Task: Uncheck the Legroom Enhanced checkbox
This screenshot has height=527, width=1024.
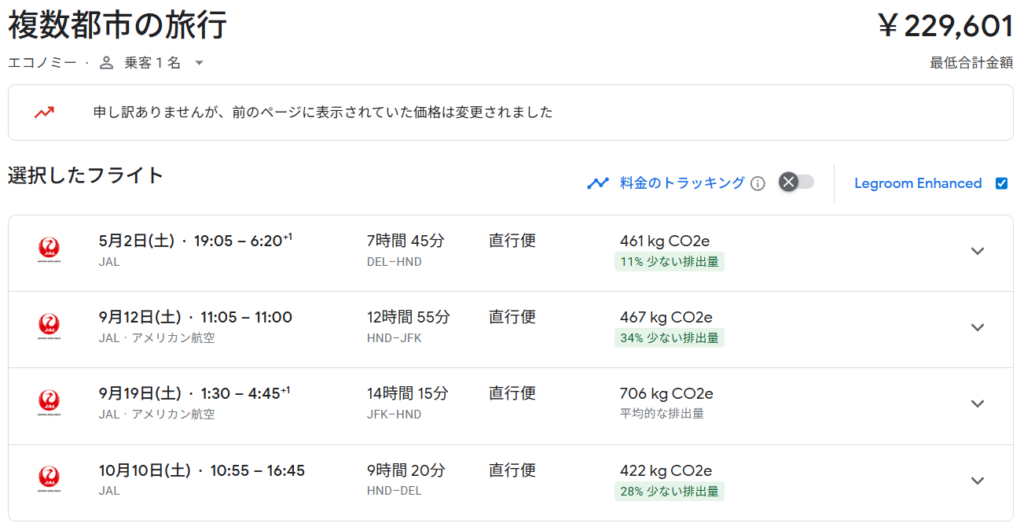Action: (x=1002, y=183)
